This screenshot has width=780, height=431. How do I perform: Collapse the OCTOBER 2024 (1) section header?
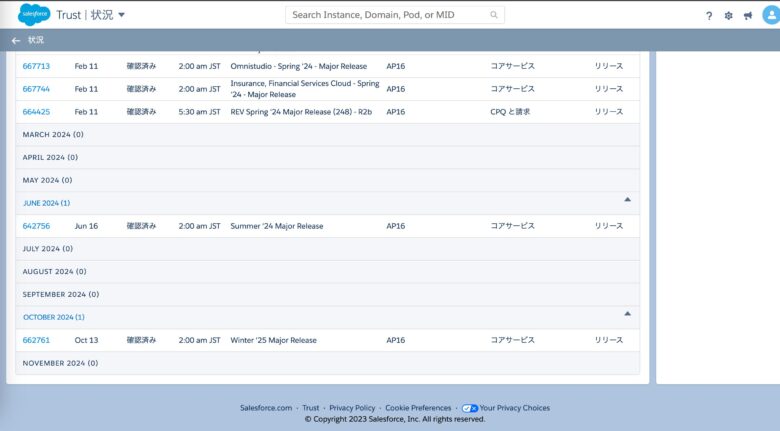[x=327, y=318]
